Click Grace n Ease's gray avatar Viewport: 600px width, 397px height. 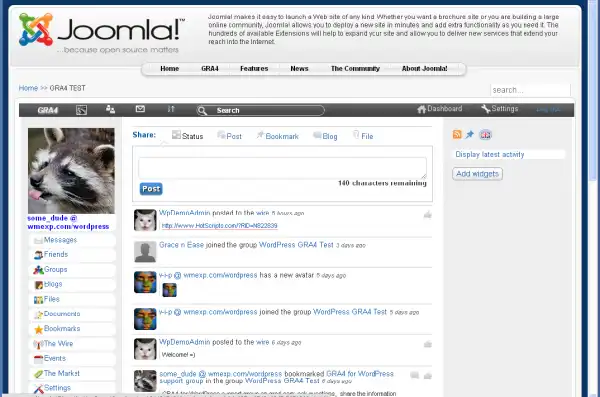tap(145, 252)
